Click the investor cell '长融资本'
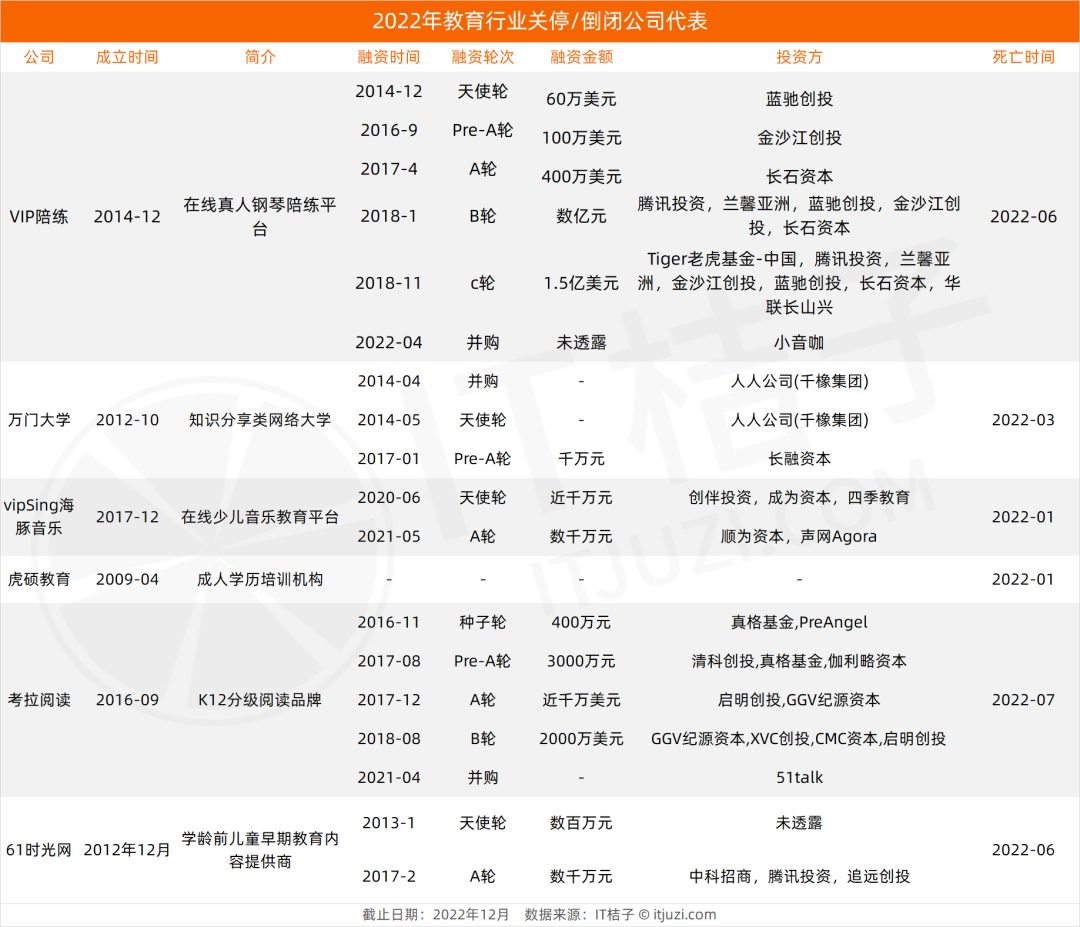Viewport: 1080px width, 927px height. (x=799, y=459)
